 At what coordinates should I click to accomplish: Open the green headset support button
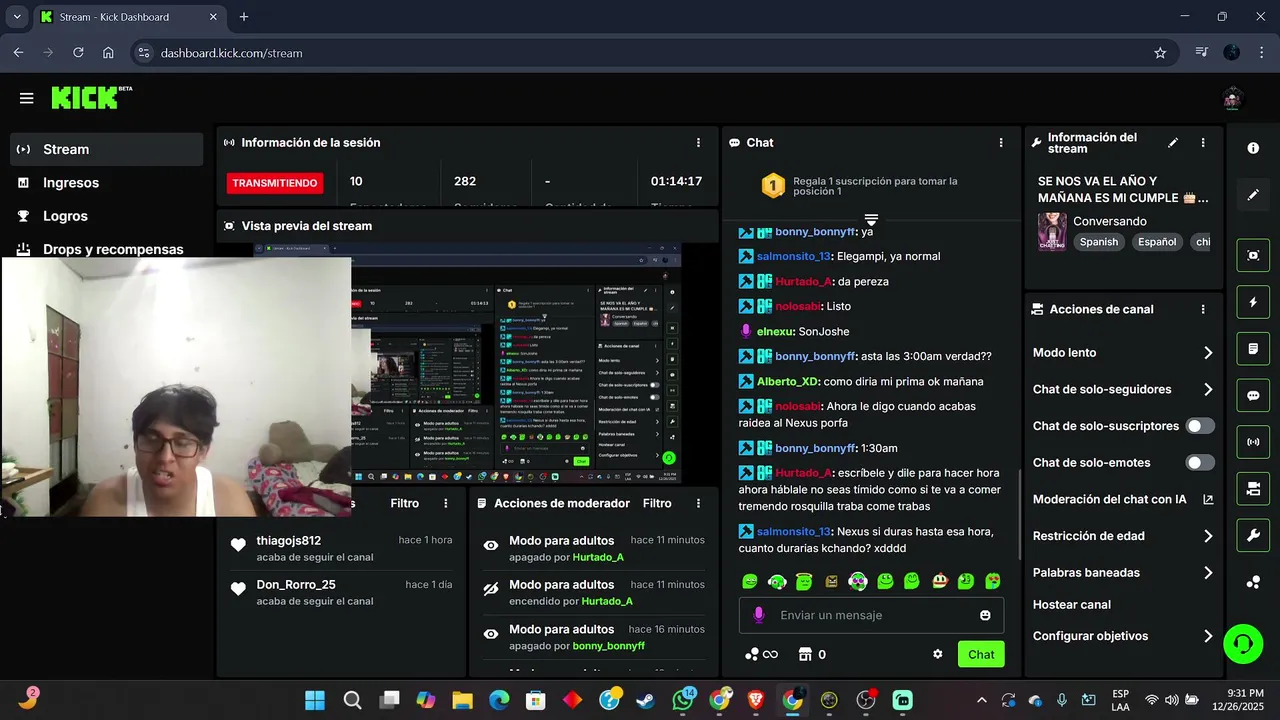point(1243,643)
